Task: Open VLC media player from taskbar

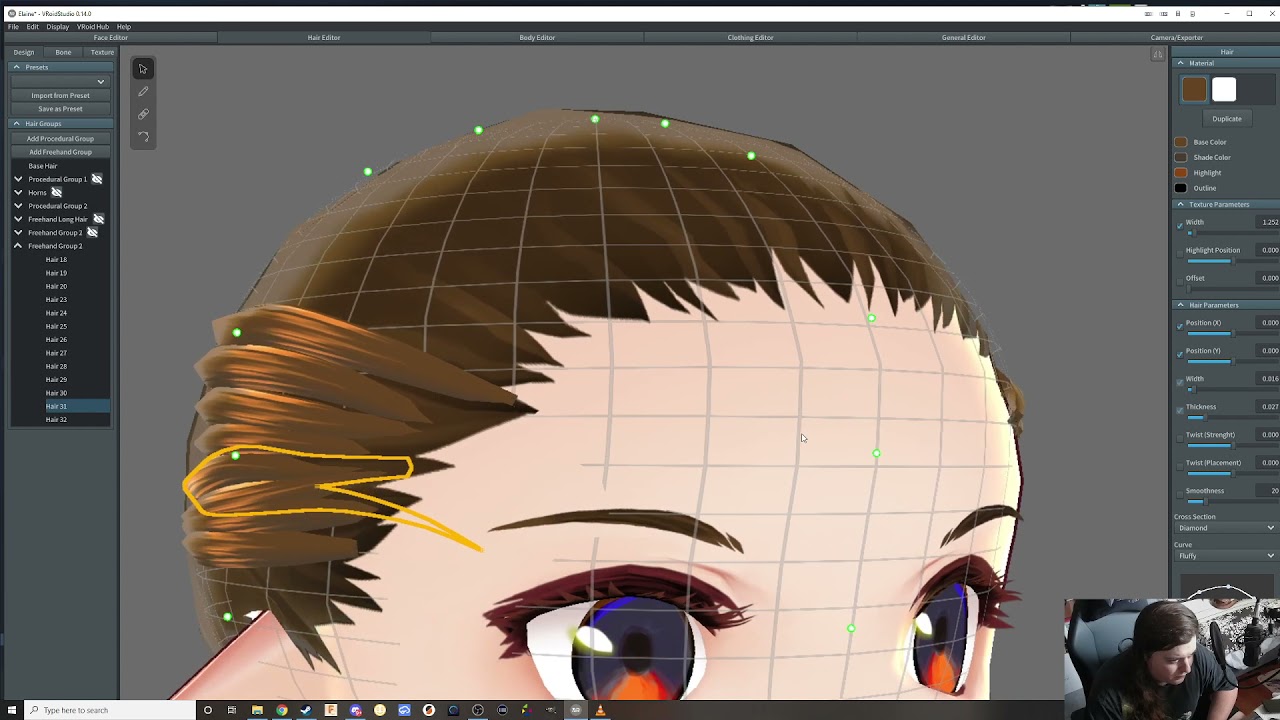Action: coord(600,710)
